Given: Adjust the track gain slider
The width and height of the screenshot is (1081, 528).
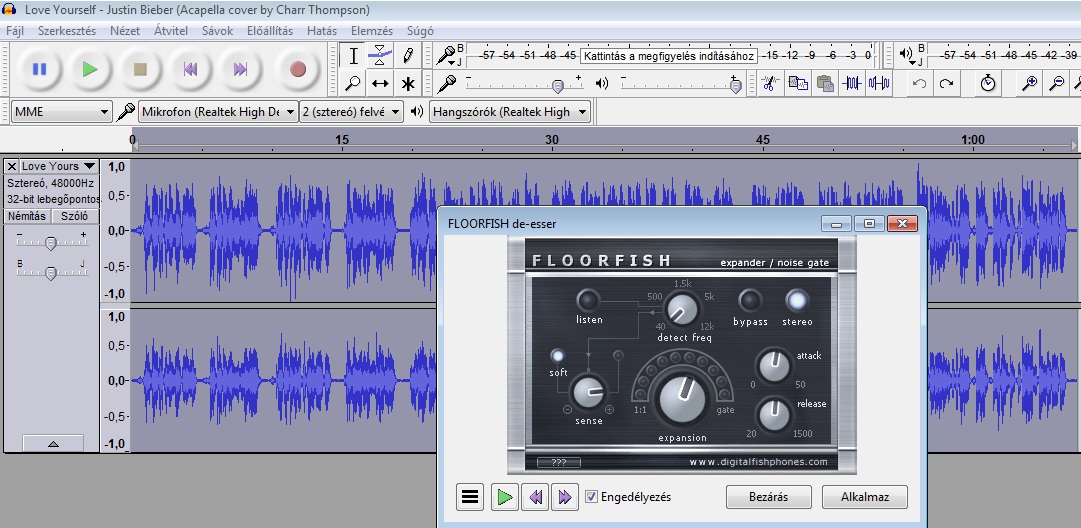Looking at the screenshot, I should tap(52, 242).
